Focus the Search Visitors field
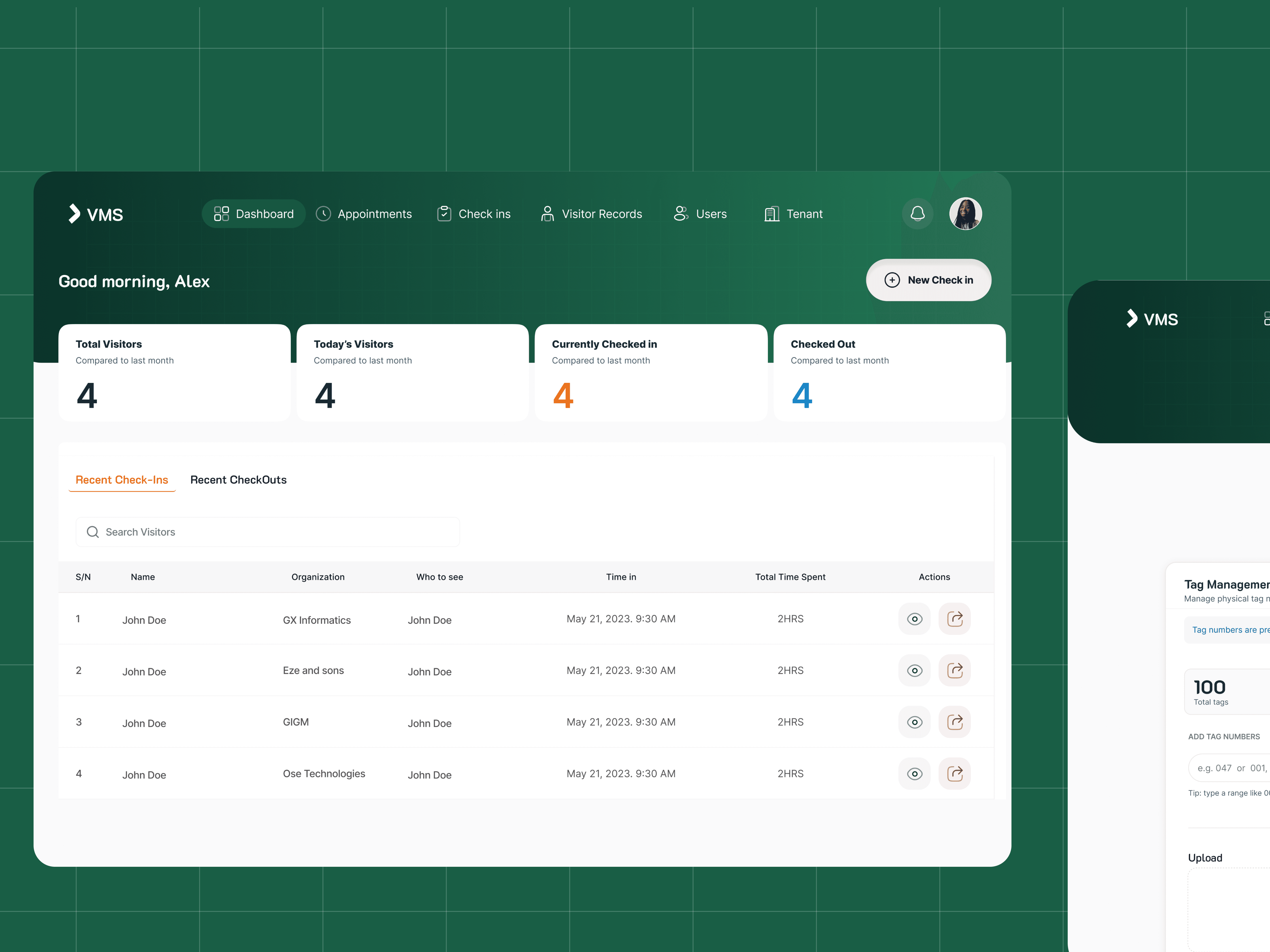Viewport: 1270px width, 952px height. [x=268, y=532]
